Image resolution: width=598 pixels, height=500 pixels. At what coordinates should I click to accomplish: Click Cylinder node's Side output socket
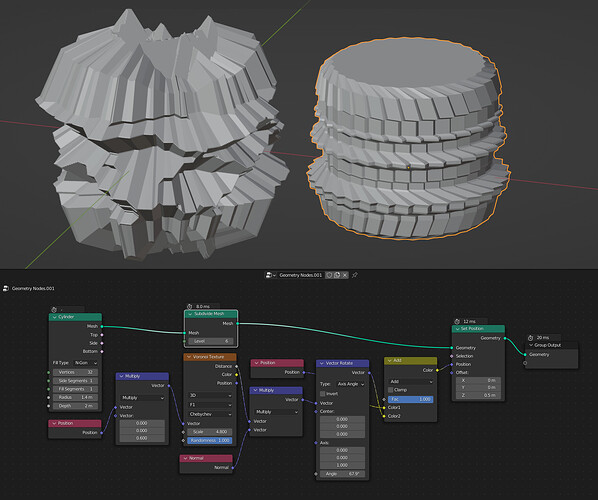pos(102,343)
